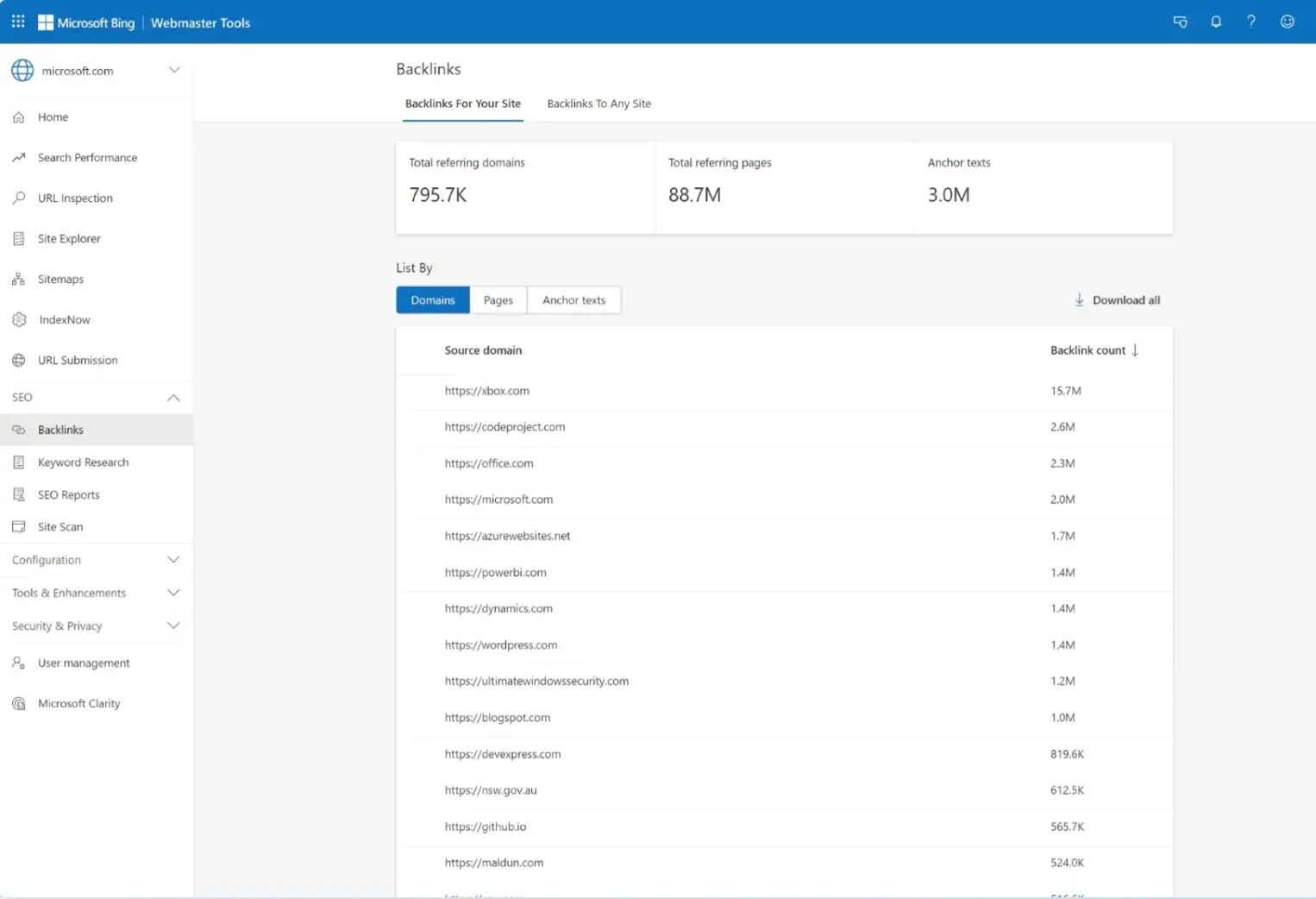The height and width of the screenshot is (899, 1316).
Task: Click the Download all button
Action: click(1118, 300)
